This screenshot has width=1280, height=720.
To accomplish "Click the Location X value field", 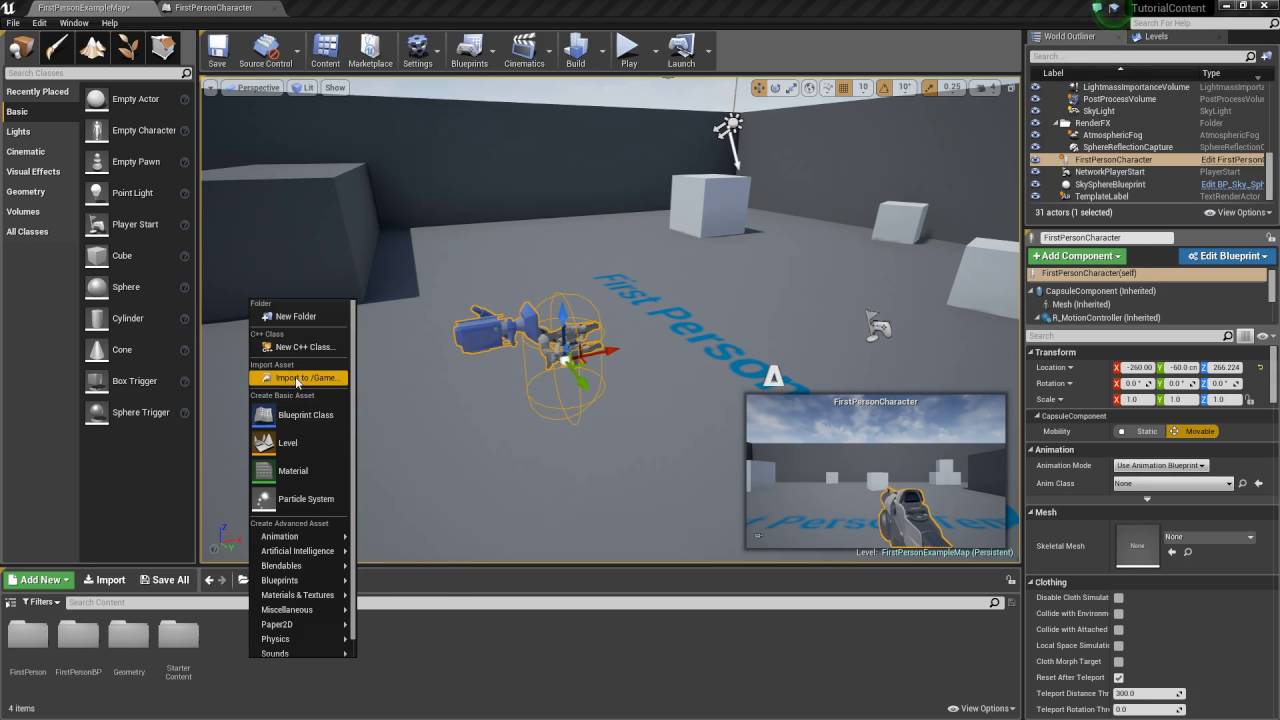I will pyautogui.click(x=1138, y=368).
